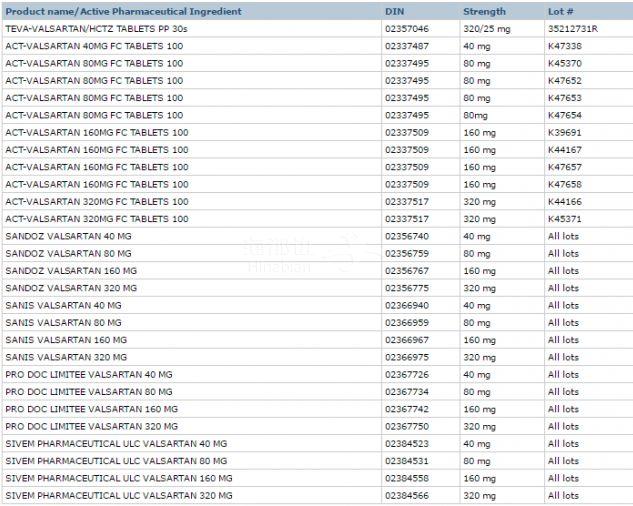633x506 pixels.
Task: Click DIN 02366967
Action: coord(407,340)
